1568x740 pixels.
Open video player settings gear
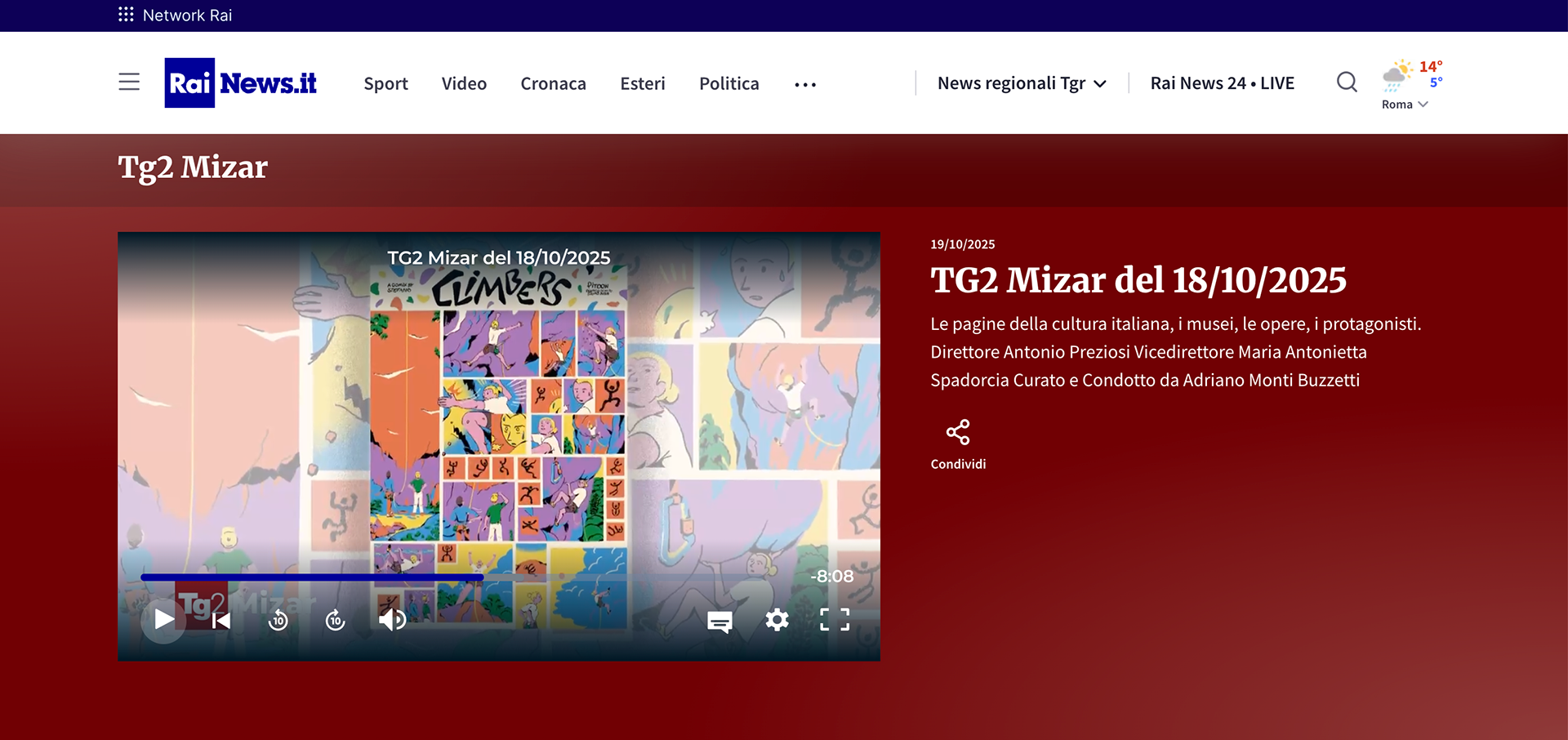[777, 620]
